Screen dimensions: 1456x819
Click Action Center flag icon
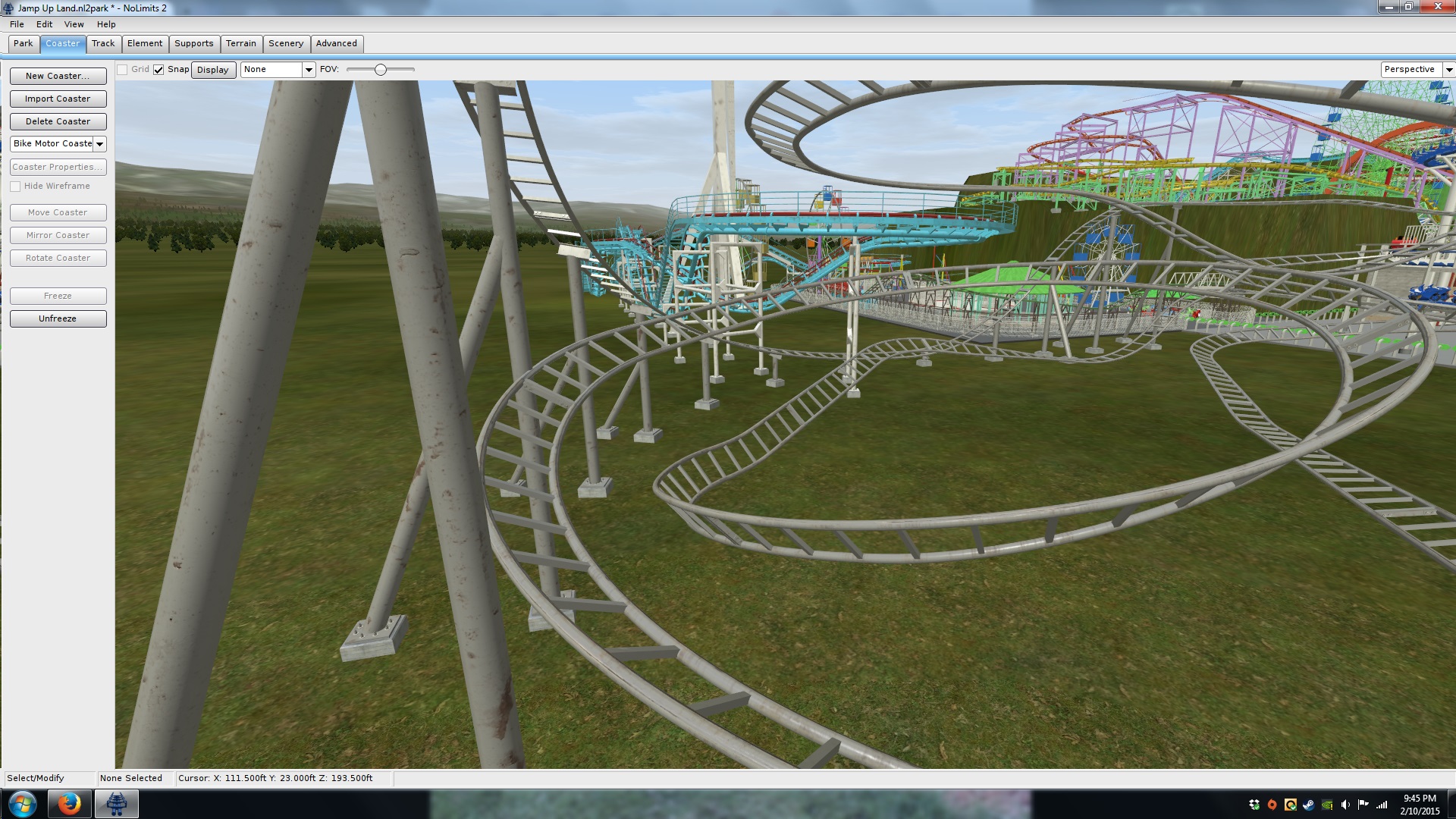tap(1363, 805)
